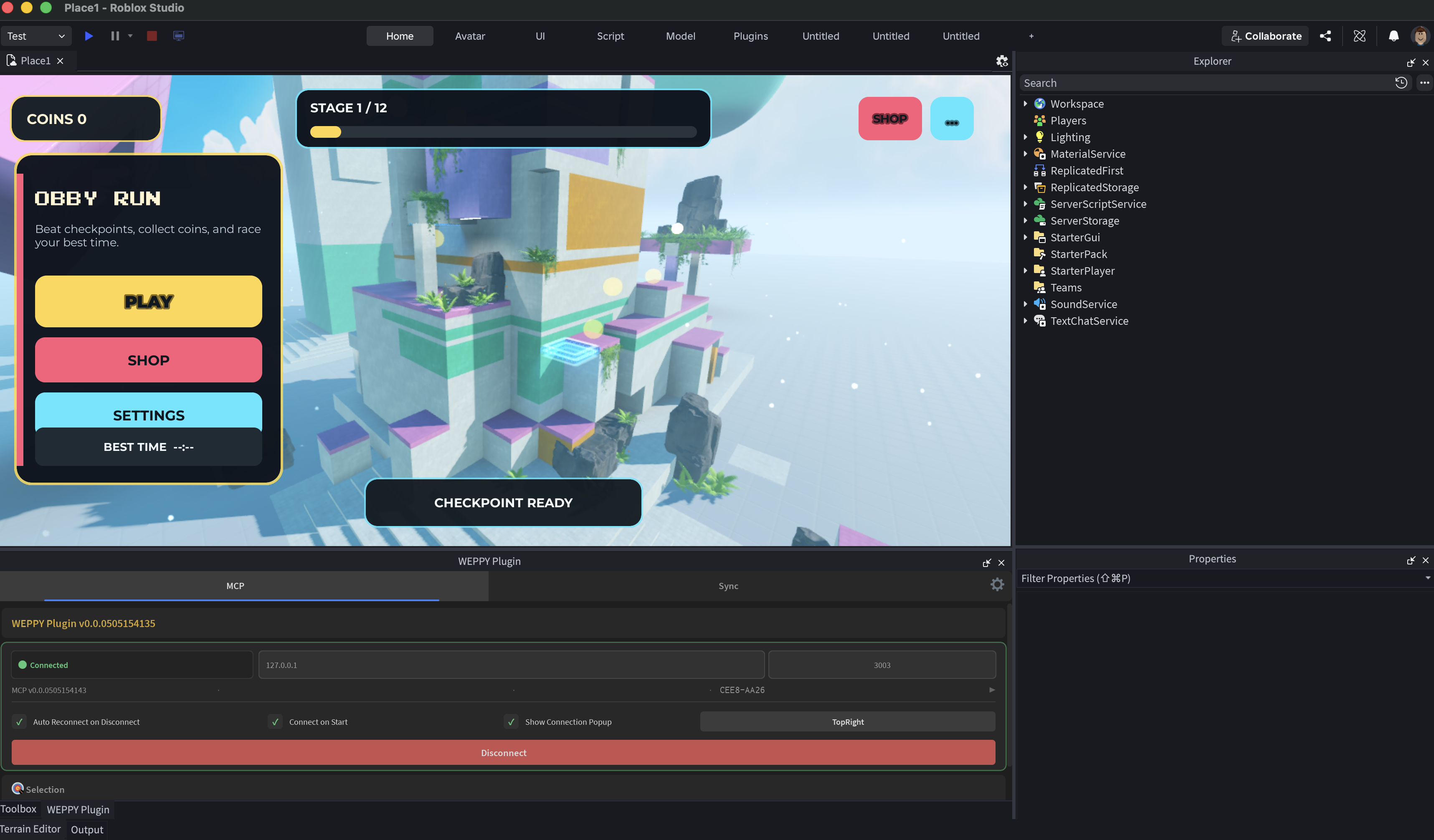
Task: Pop out the Explorer panel
Action: (1411, 62)
